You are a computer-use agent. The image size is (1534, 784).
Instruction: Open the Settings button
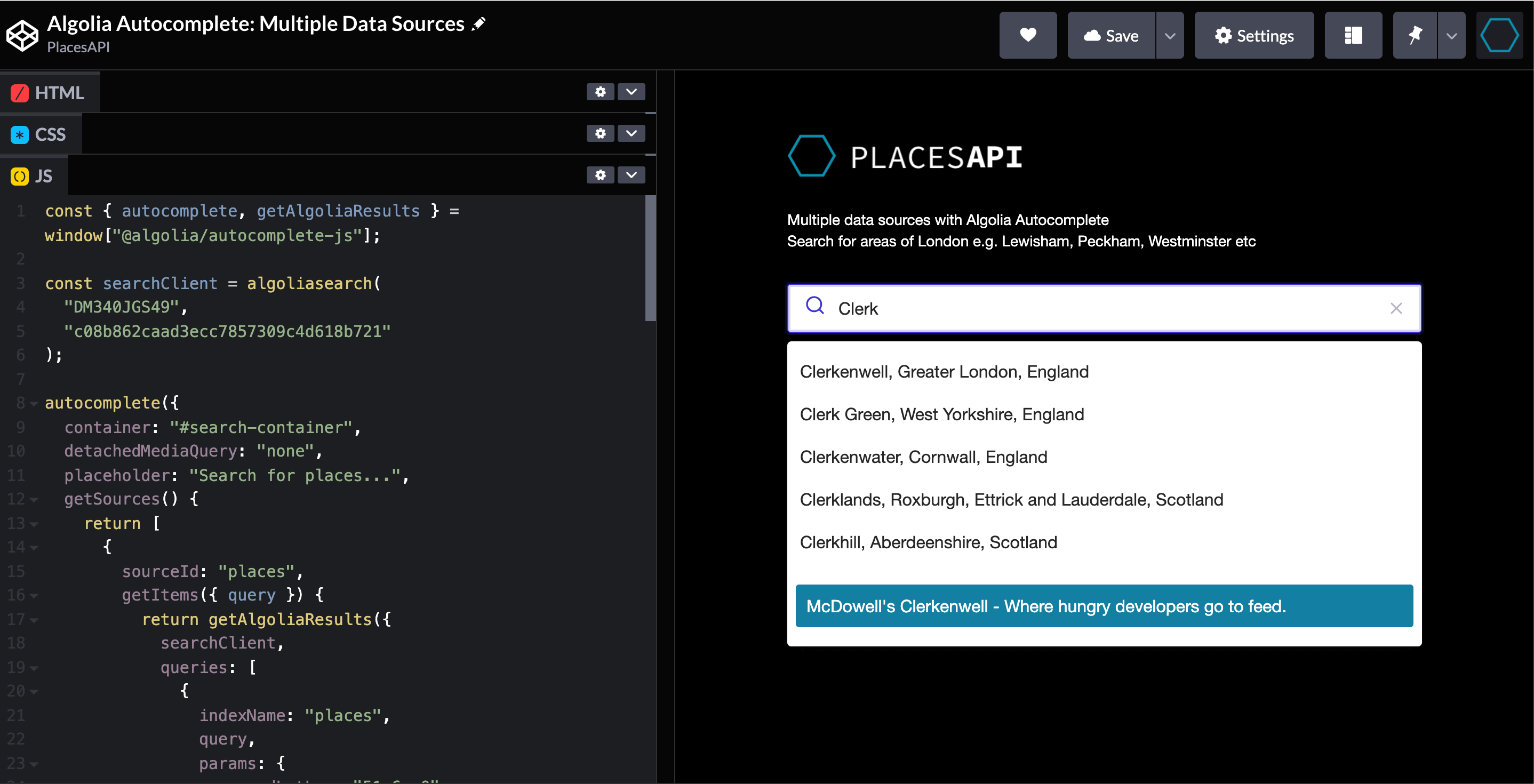1253,35
